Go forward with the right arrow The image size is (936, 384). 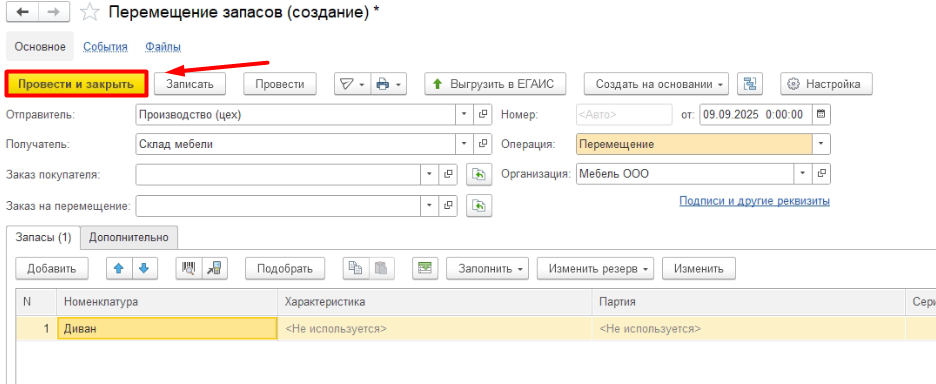(53, 13)
